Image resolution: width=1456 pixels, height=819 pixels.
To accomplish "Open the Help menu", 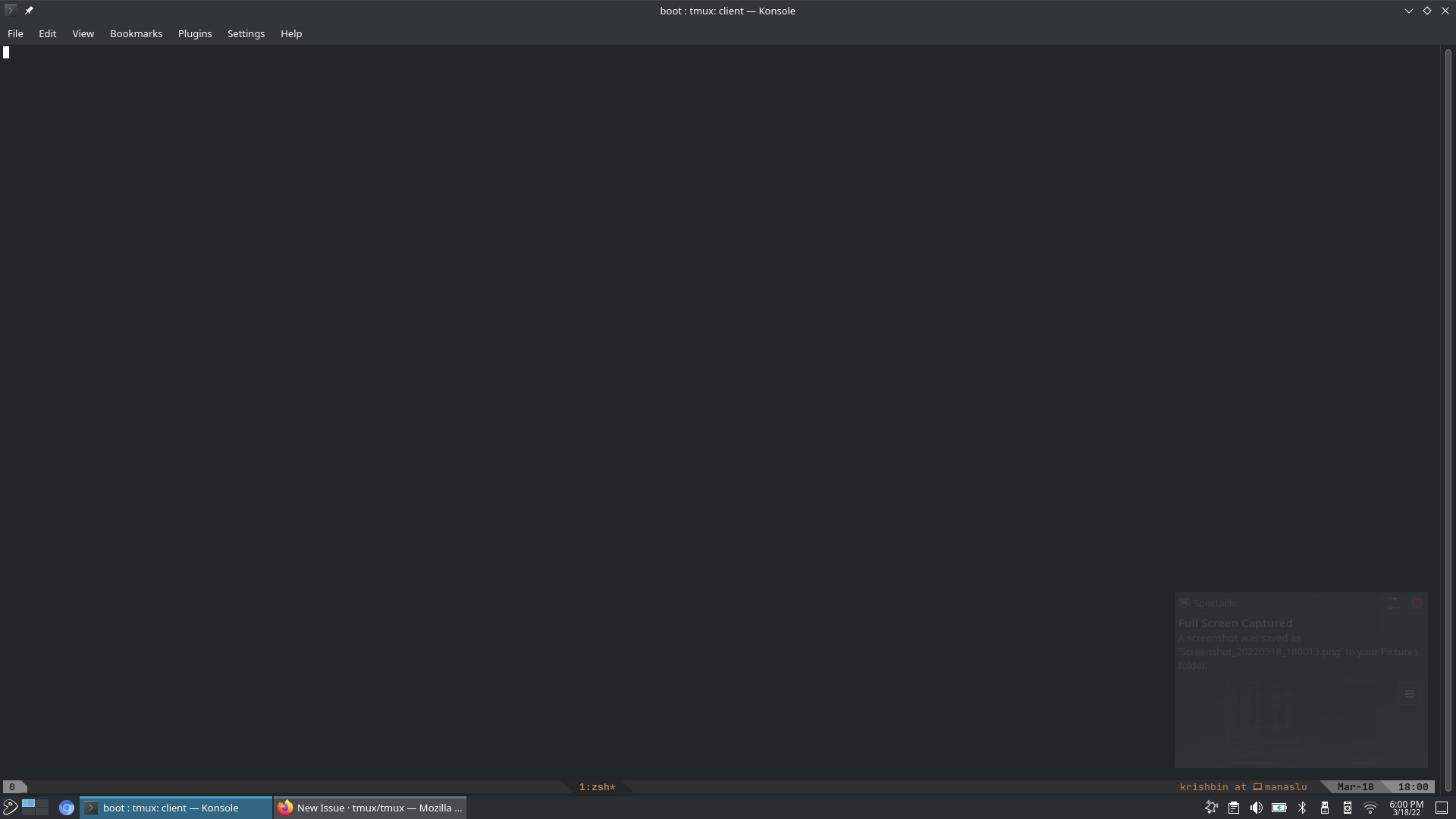I will [x=291, y=33].
